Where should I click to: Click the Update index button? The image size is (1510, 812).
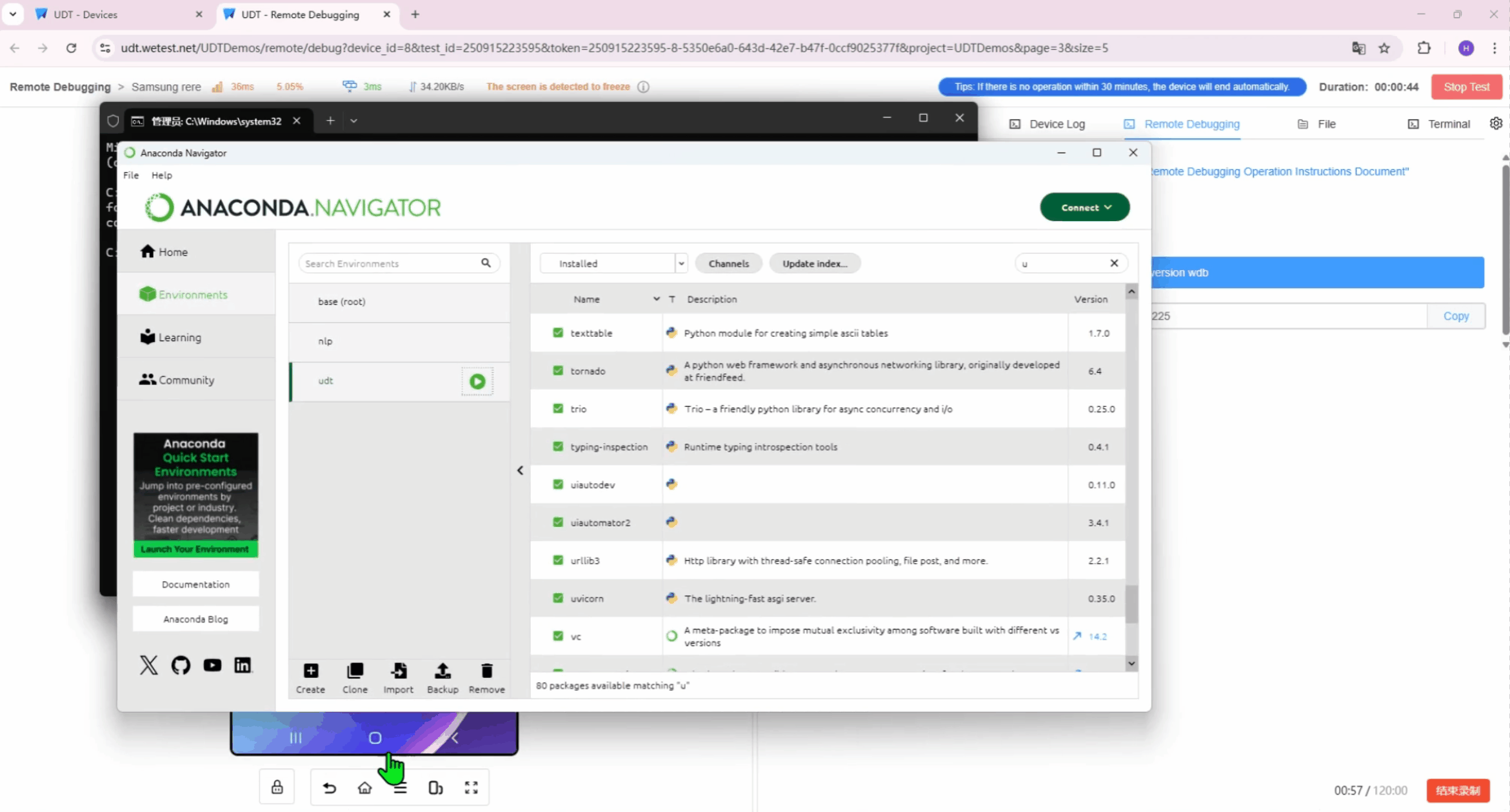pos(814,263)
